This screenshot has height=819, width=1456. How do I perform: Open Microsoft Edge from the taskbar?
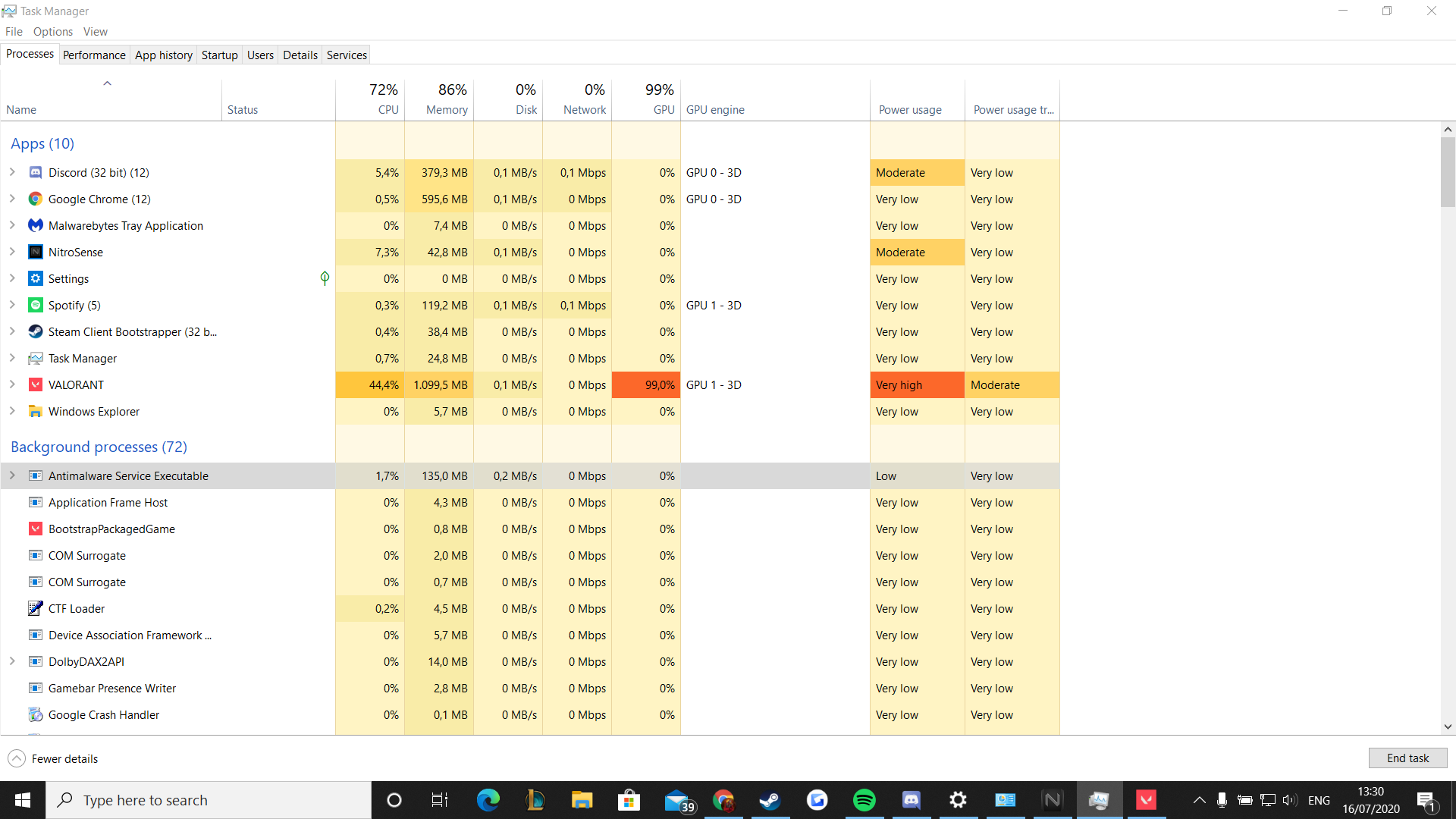[x=488, y=800]
